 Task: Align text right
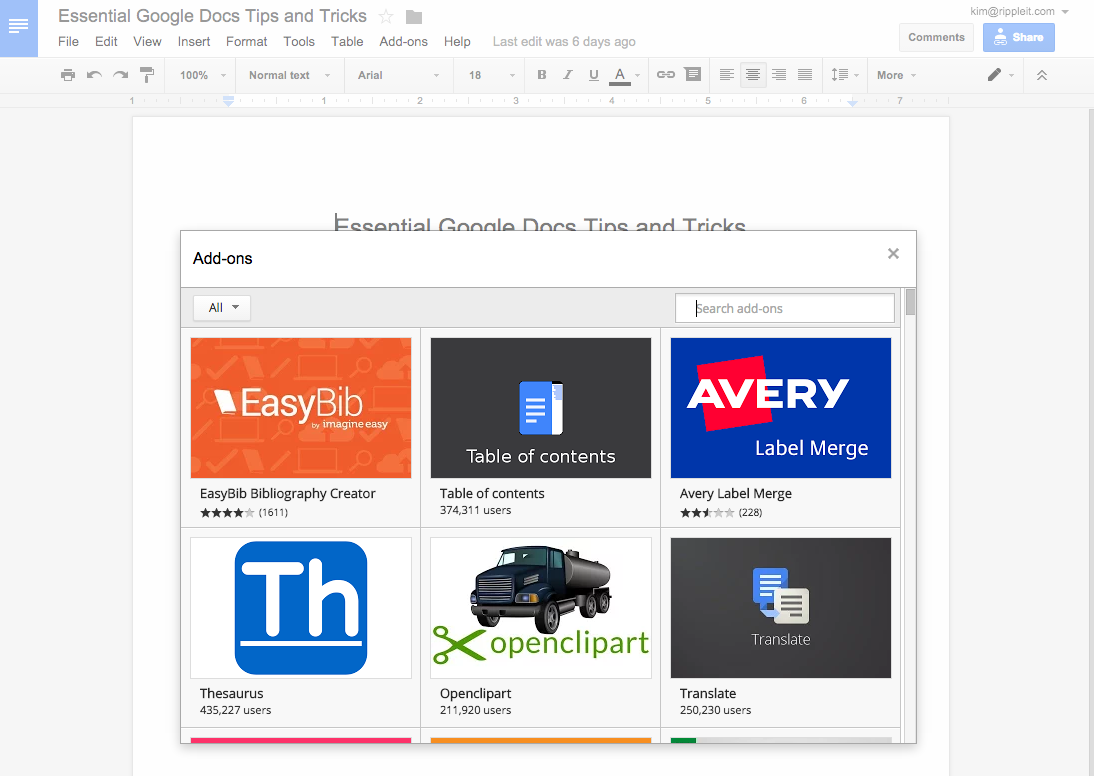tap(779, 75)
